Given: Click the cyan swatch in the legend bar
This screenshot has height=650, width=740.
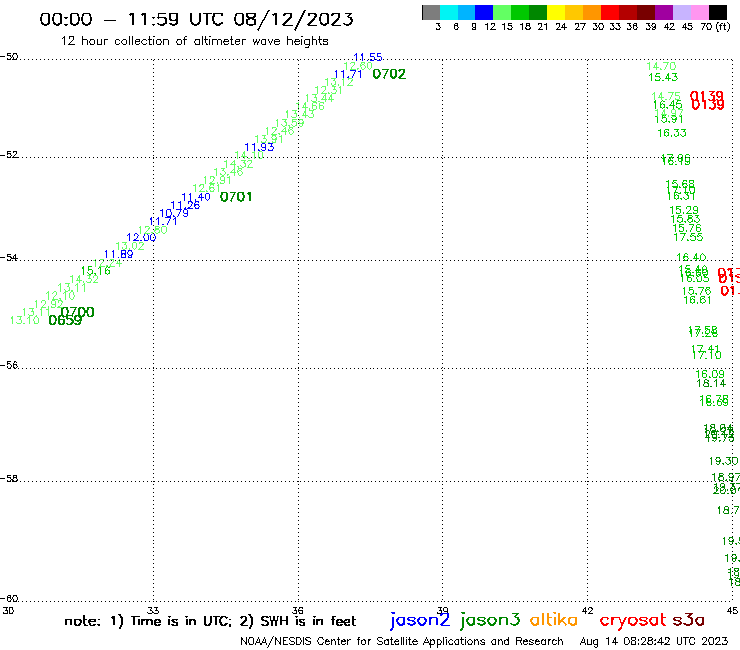Looking at the screenshot, I should click(449, 12).
